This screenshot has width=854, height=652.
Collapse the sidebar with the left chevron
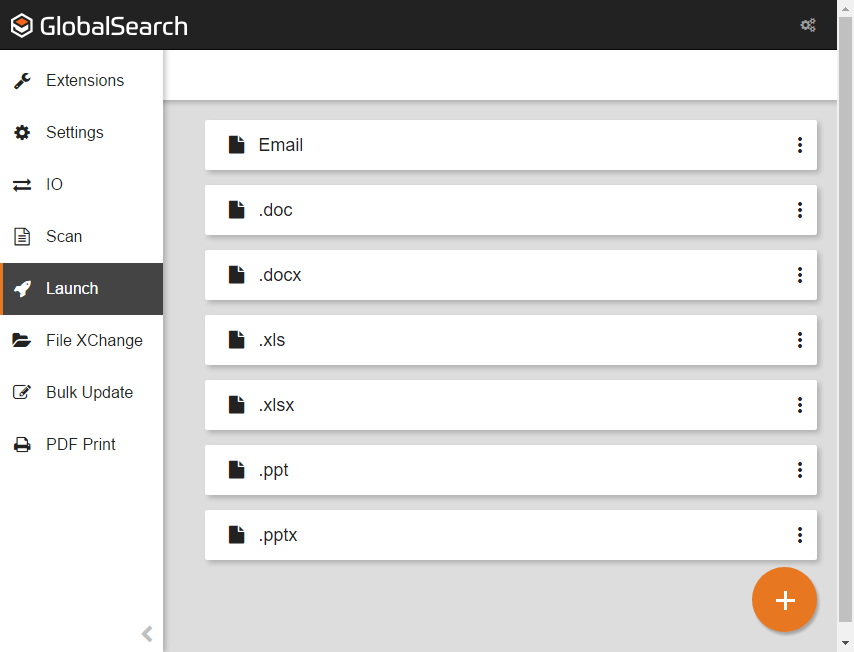click(x=147, y=633)
